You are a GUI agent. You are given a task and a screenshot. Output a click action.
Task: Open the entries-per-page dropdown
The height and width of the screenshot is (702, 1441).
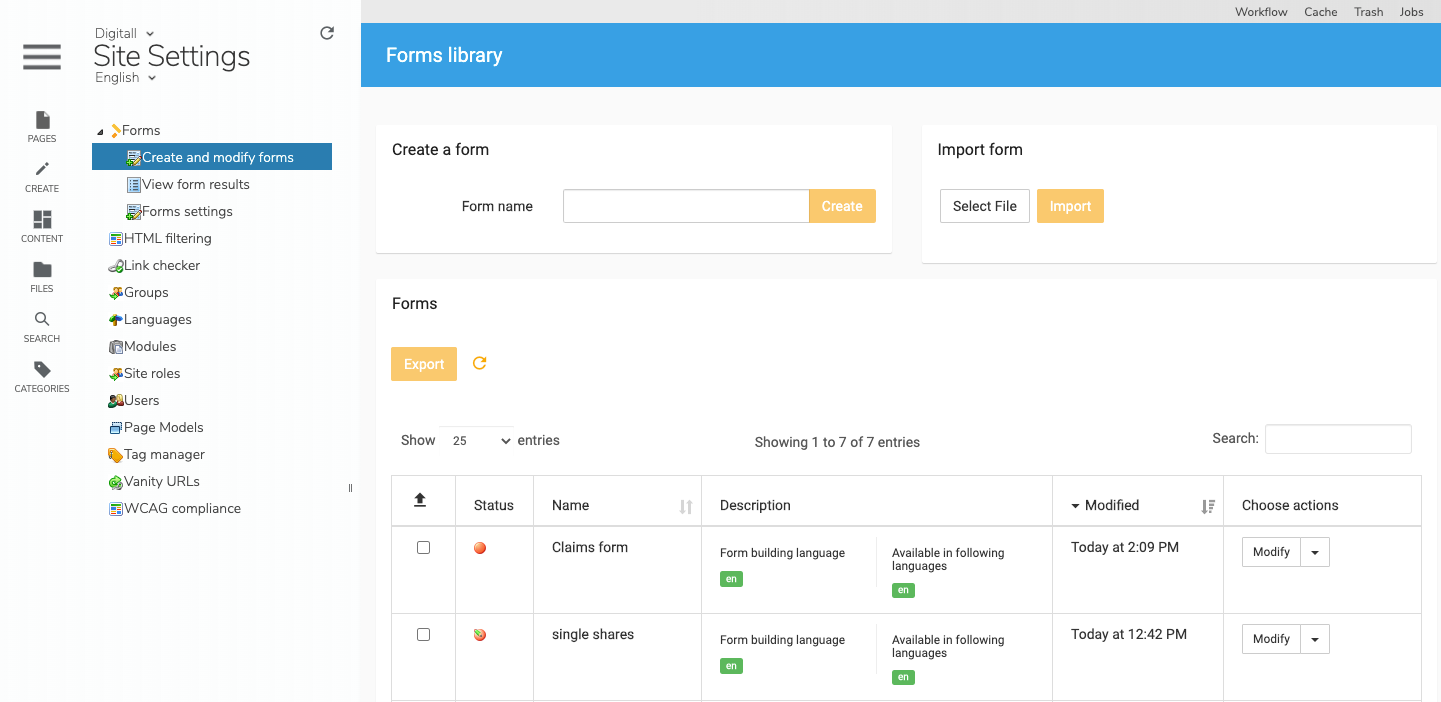click(x=477, y=440)
